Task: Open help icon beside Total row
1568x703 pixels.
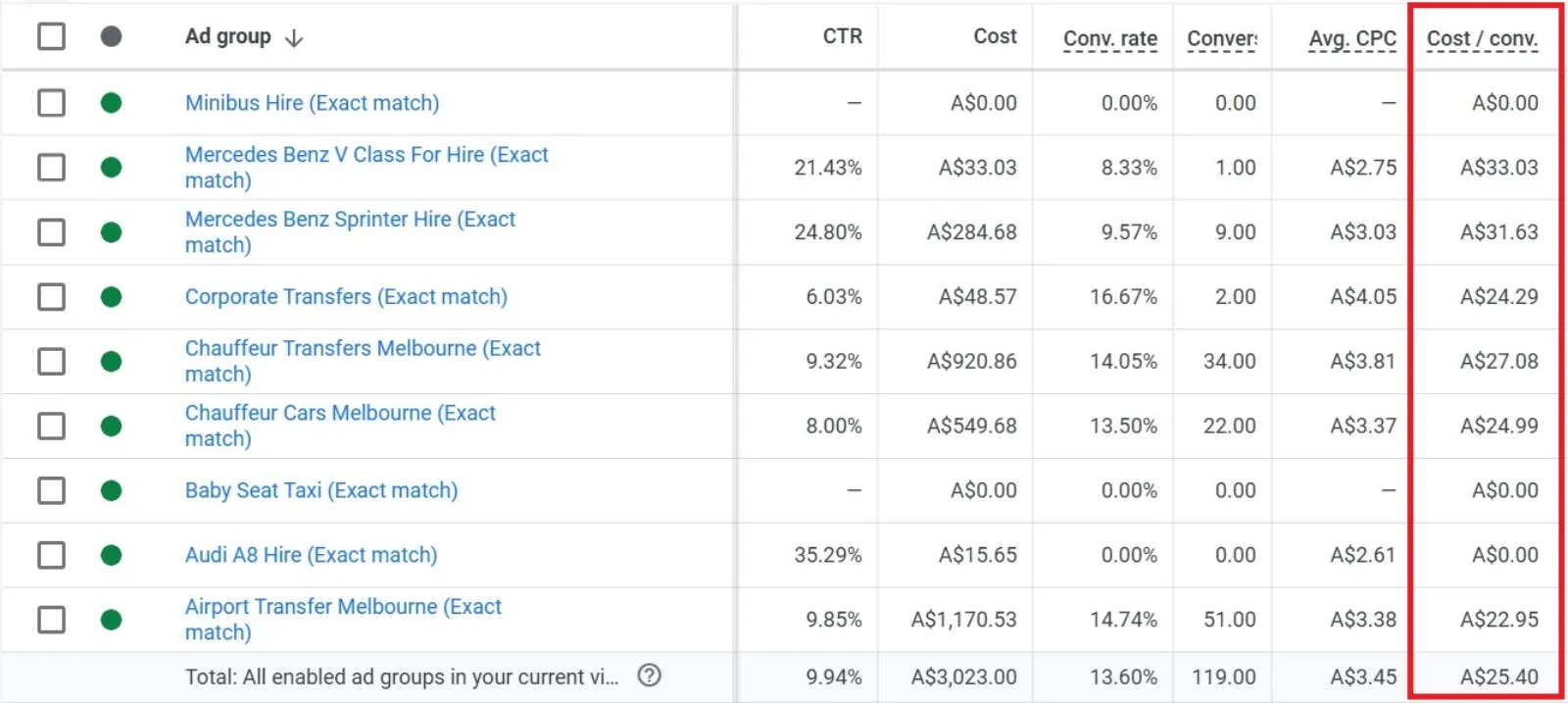Action: 649,676
